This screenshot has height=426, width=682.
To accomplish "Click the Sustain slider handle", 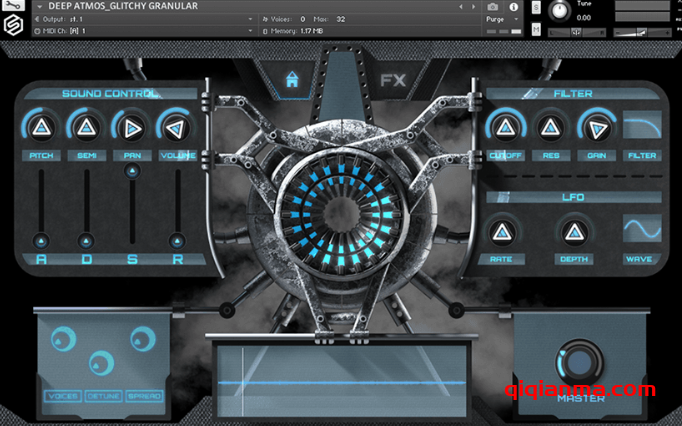I will click(x=131, y=173).
